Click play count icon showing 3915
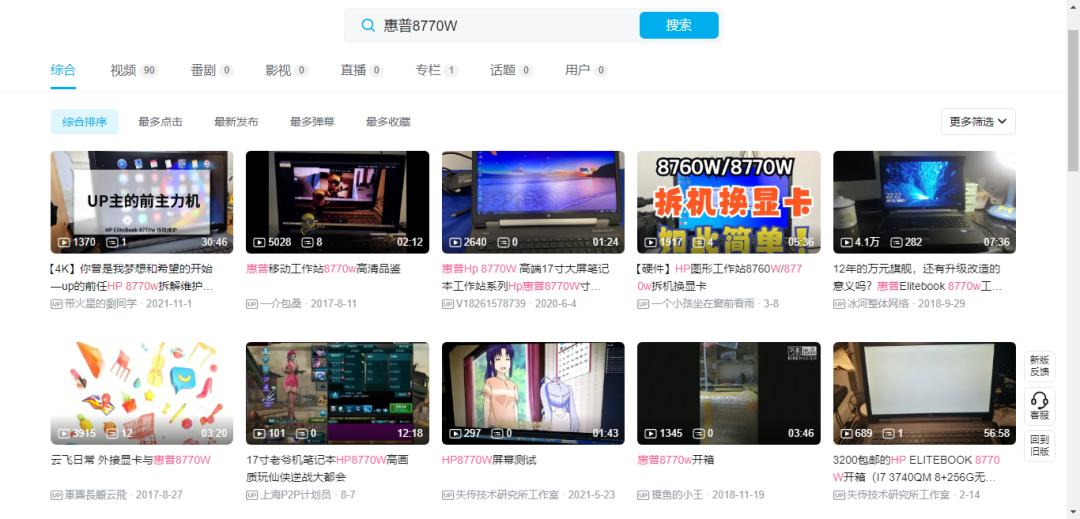 click(x=63, y=434)
